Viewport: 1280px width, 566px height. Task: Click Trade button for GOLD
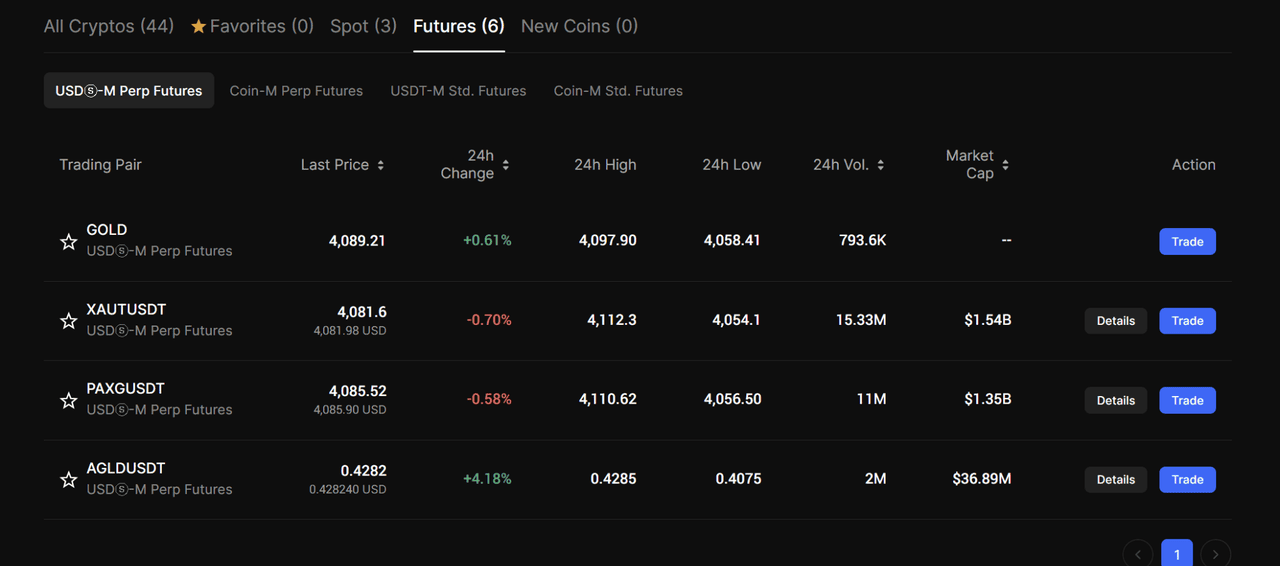point(1187,242)
